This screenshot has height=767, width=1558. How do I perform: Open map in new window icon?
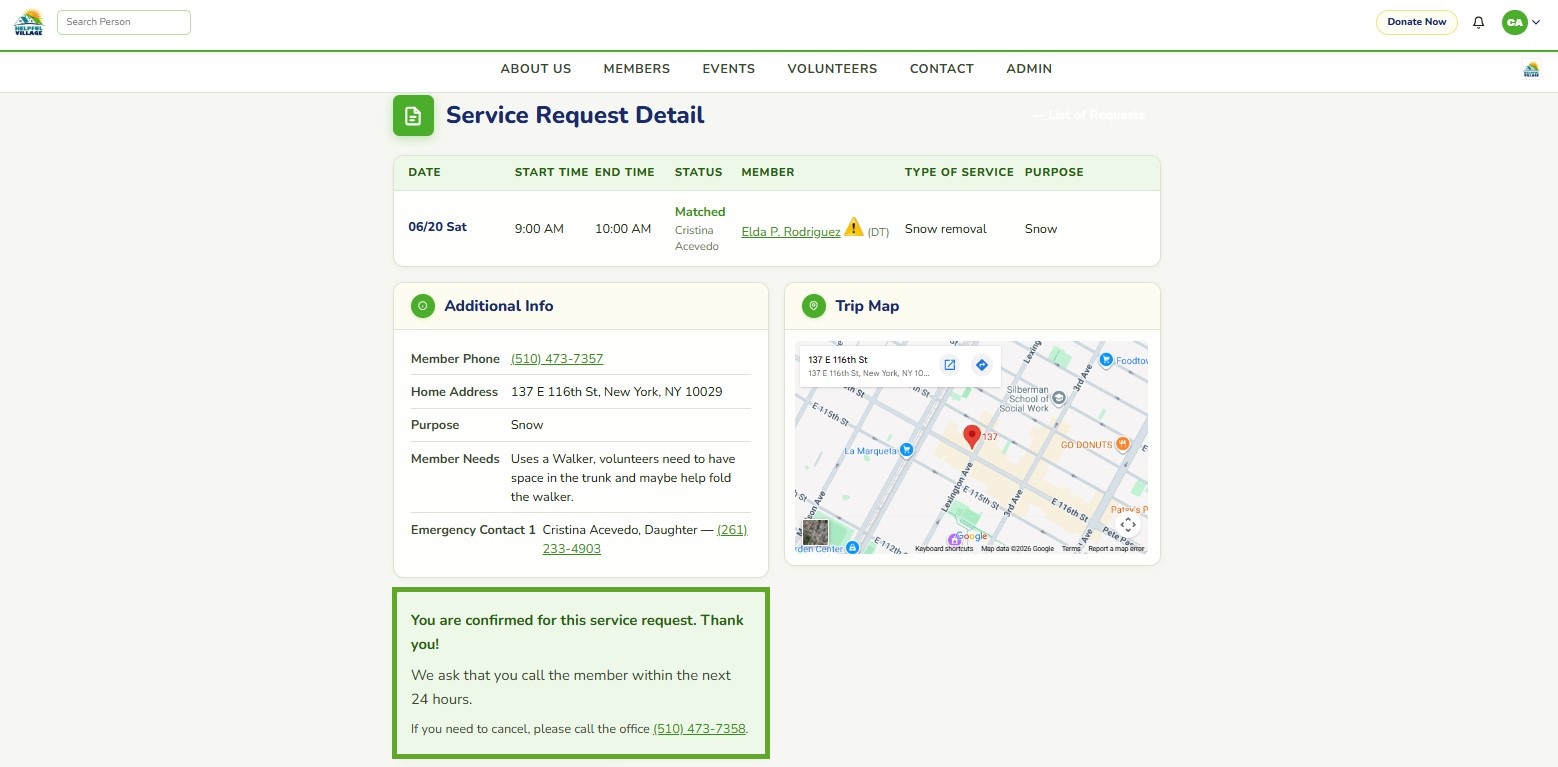tap(950, 365)
